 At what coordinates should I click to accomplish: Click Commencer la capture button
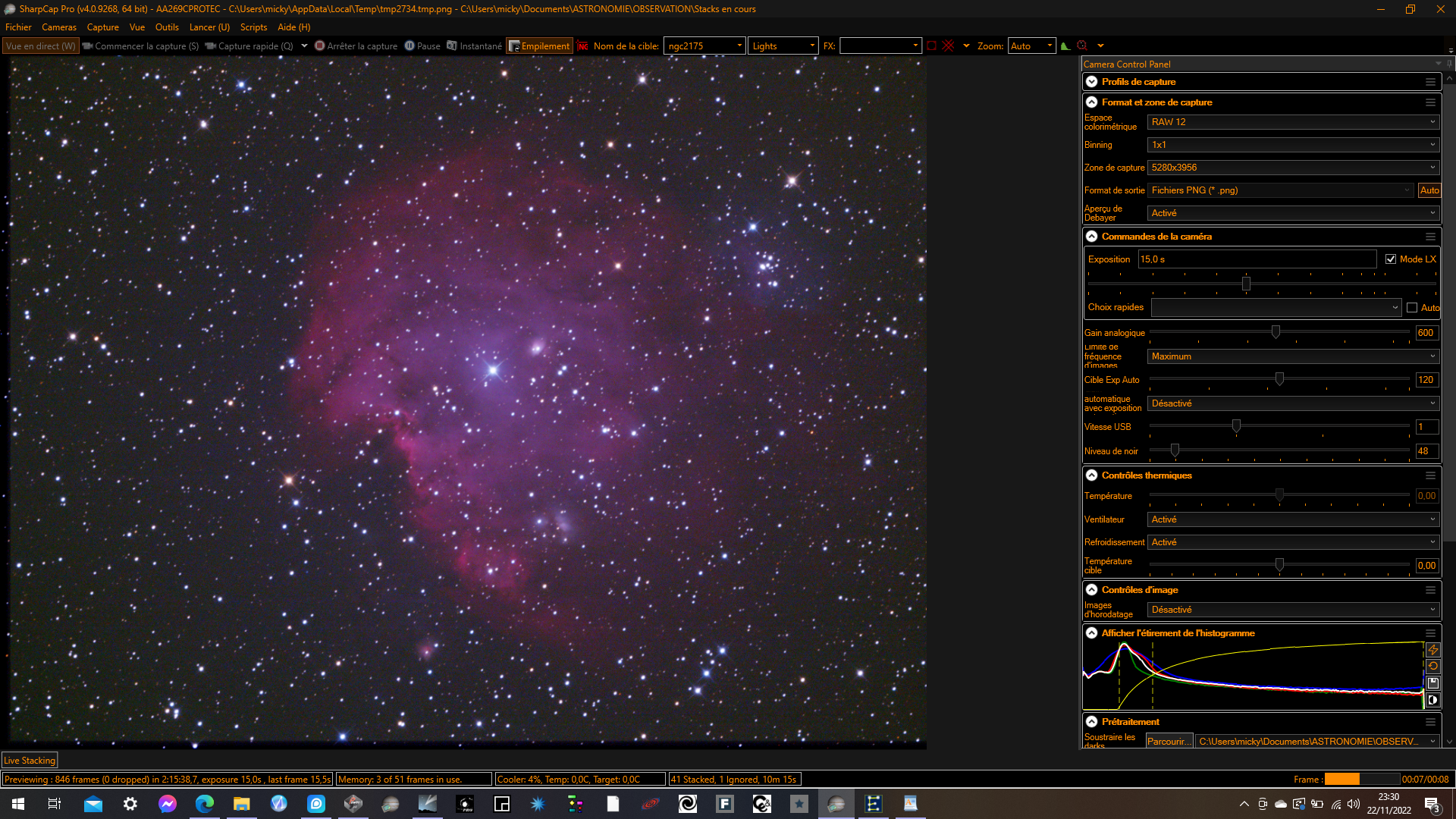[x=140, y=46]
